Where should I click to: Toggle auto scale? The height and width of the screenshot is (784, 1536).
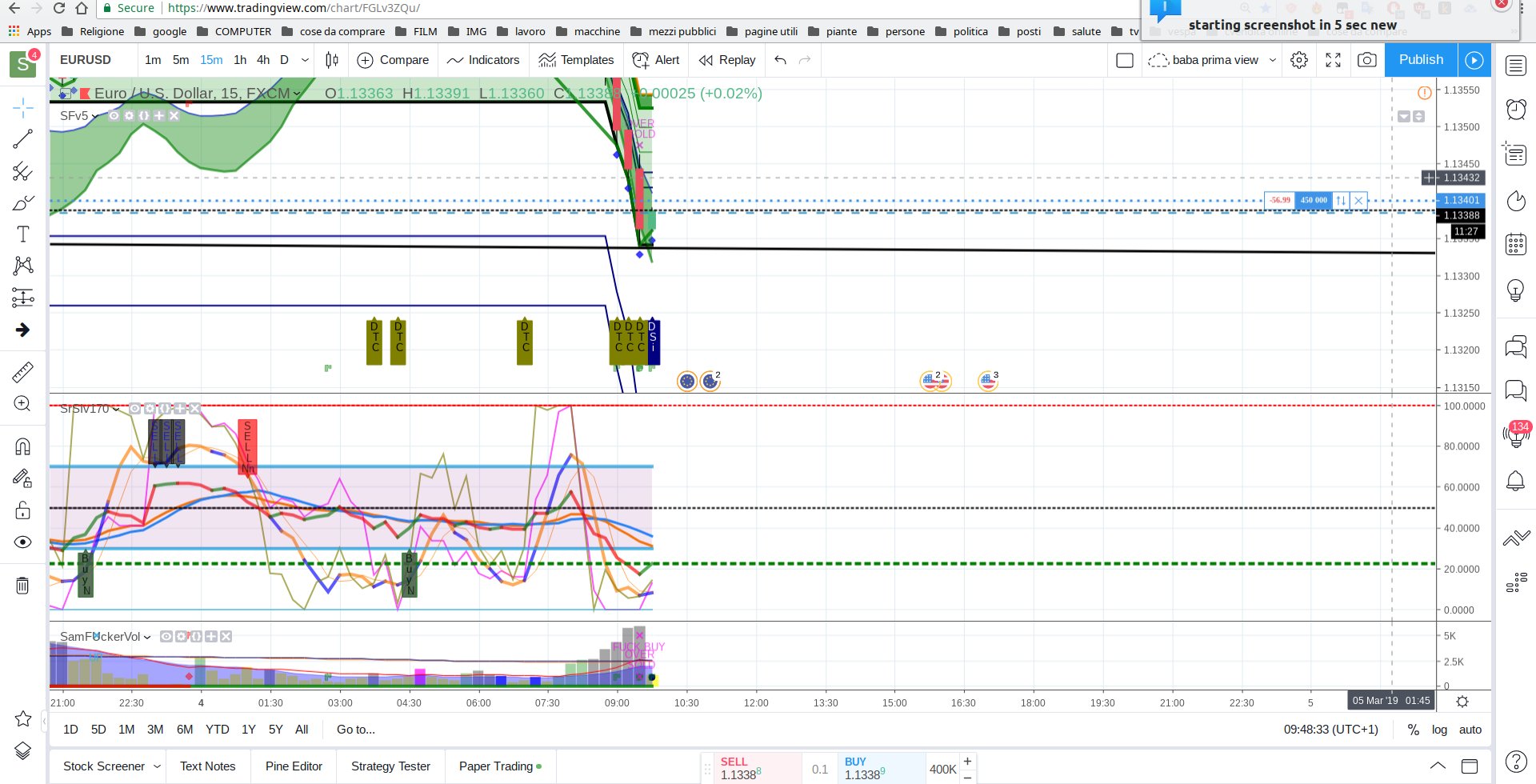pos(1470,730)
